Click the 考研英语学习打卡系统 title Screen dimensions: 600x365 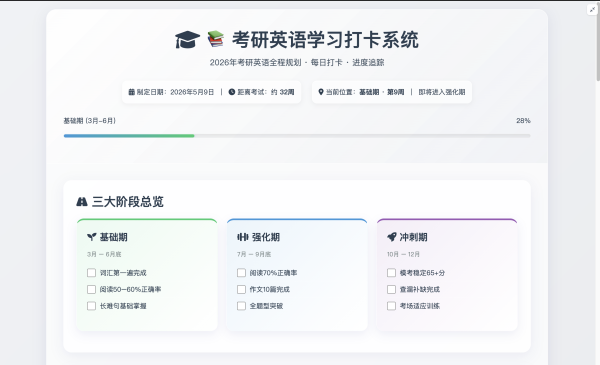(x=325, y=40)
